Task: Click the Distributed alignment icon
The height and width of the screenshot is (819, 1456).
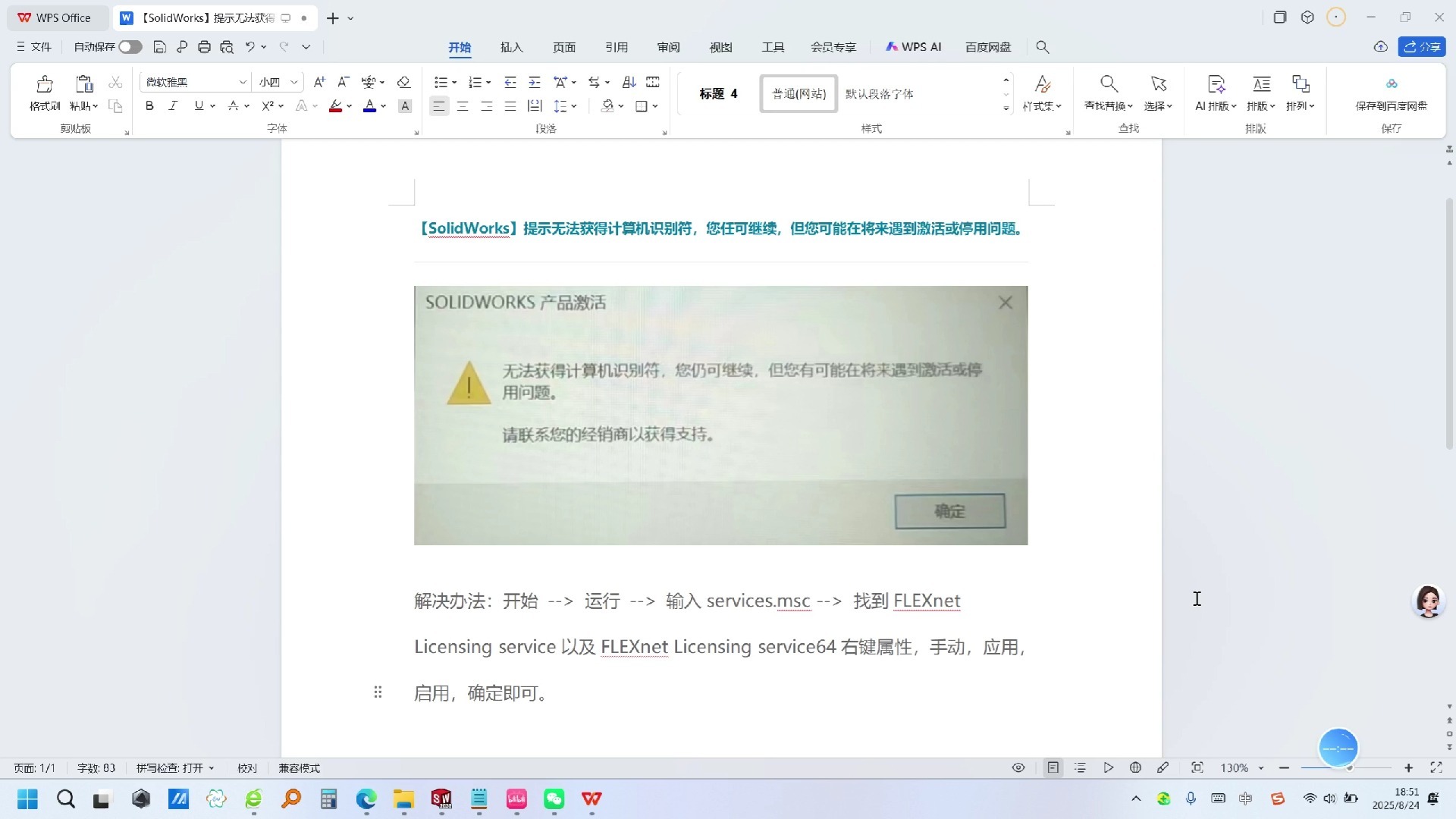Action: coord(535,106)
